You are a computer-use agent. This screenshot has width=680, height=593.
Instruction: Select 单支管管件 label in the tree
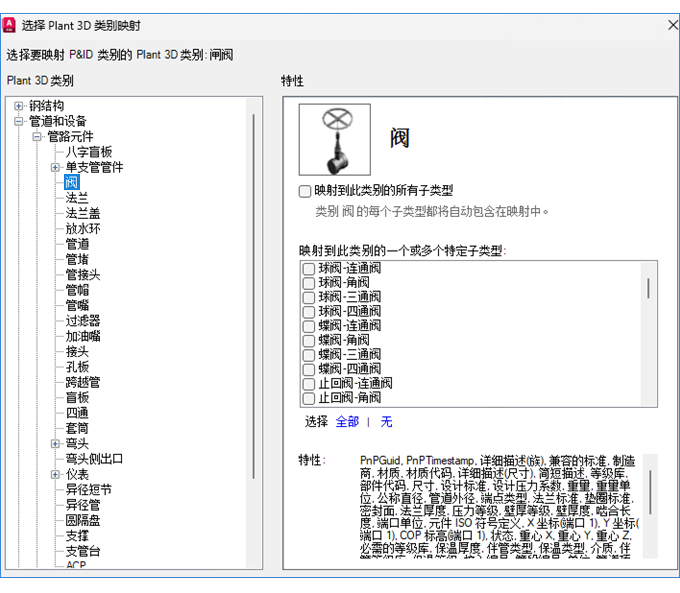pyautogui.click(x=94, y=167)
